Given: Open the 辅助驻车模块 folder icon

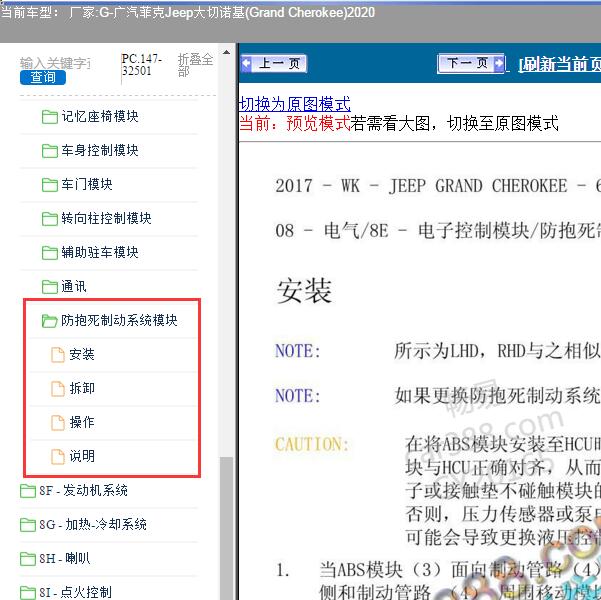Looking at the screenshot, I should coord(49,253).
